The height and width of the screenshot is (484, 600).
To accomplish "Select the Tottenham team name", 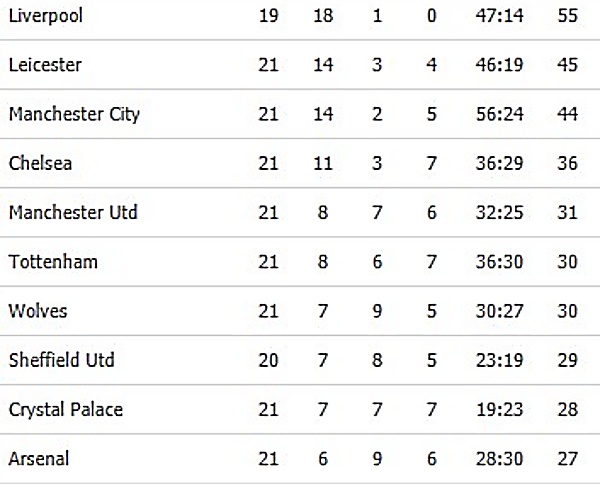I will pyautogui.click(x=53, y=262).
